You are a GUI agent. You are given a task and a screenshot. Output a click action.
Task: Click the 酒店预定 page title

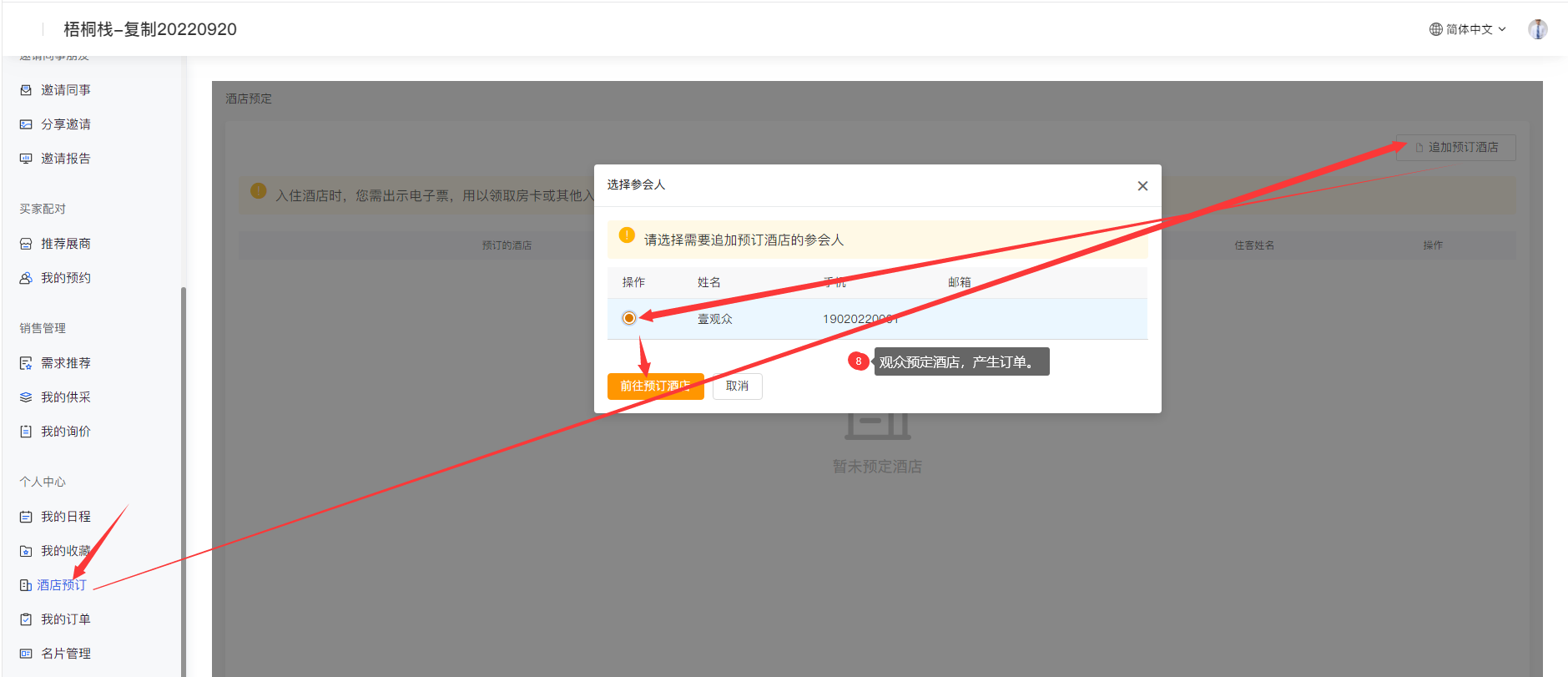coord(249,99)
